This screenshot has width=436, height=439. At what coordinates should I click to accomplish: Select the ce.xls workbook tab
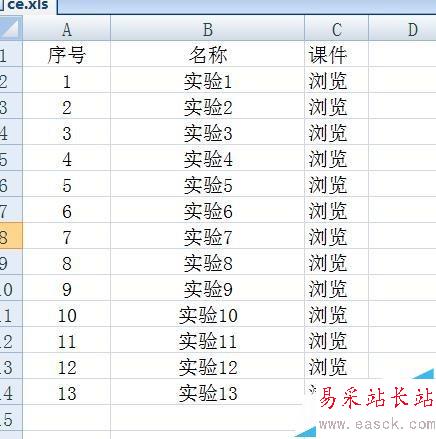pyautogui.click(x=28, y=5)
